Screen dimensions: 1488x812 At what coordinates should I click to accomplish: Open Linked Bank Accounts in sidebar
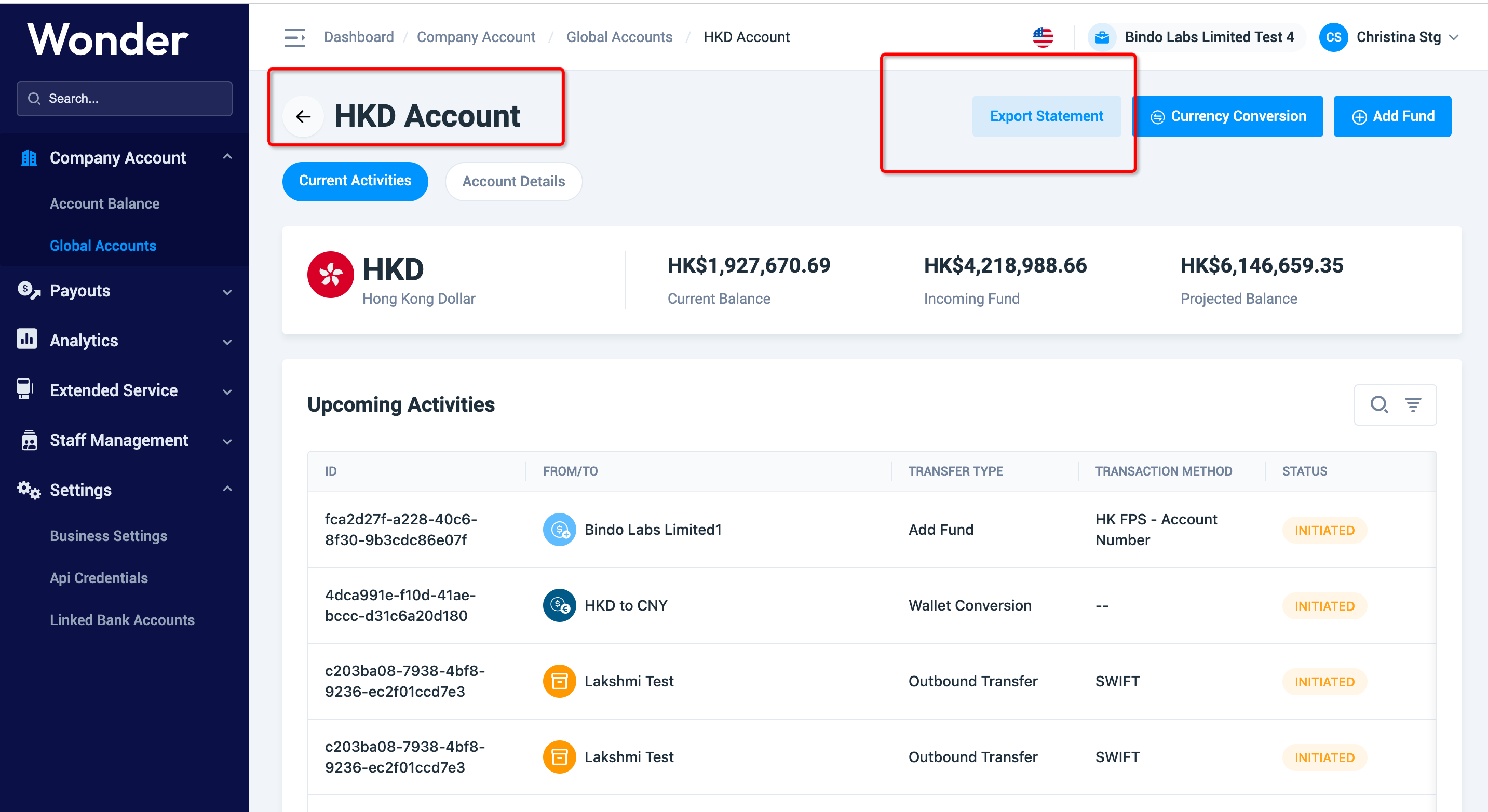point(122,620)
